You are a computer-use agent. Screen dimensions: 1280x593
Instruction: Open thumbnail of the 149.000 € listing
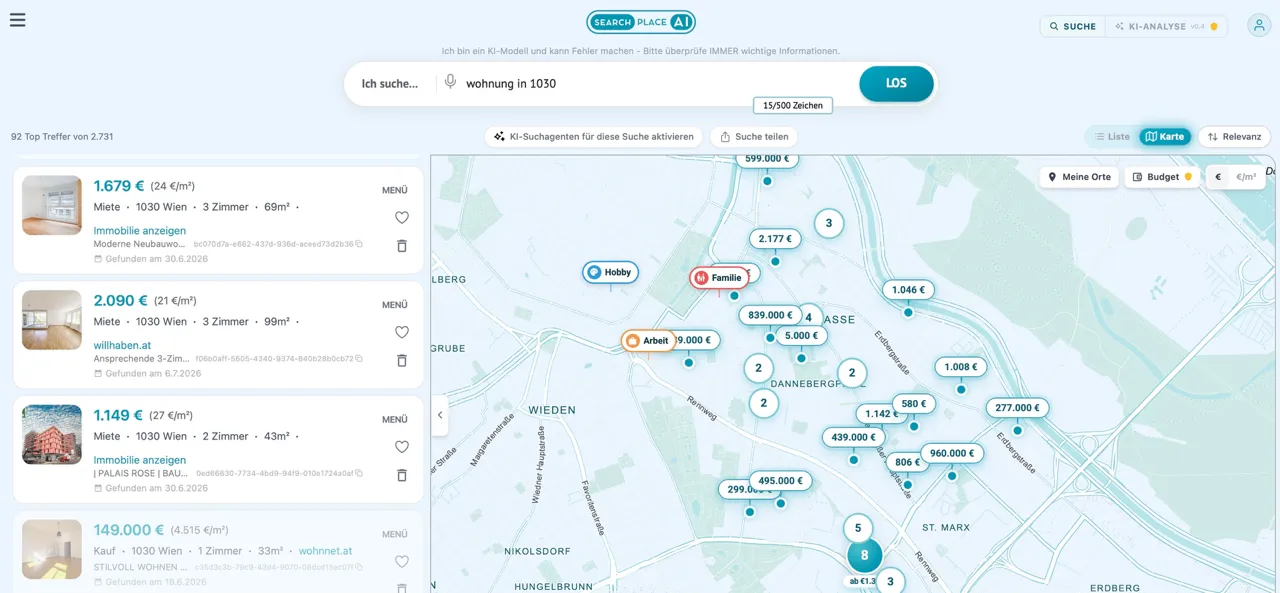point(52,549)
